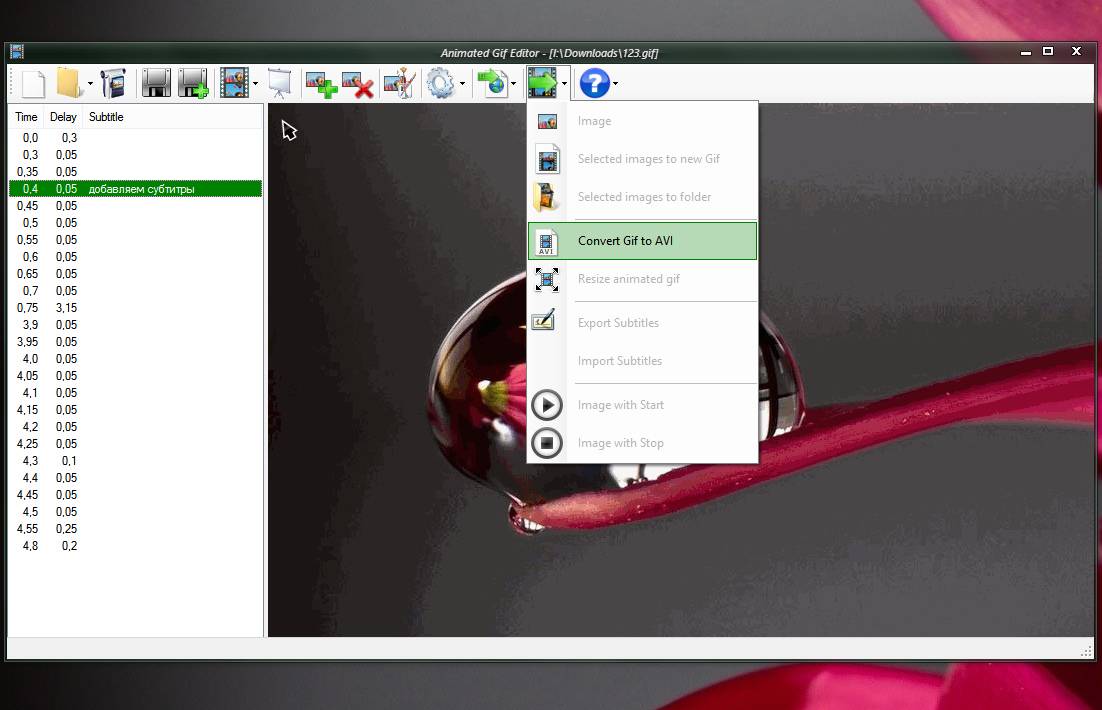
Task: Choose Image with Start entry
Action: pyautogui.click(x=642, y=405)
